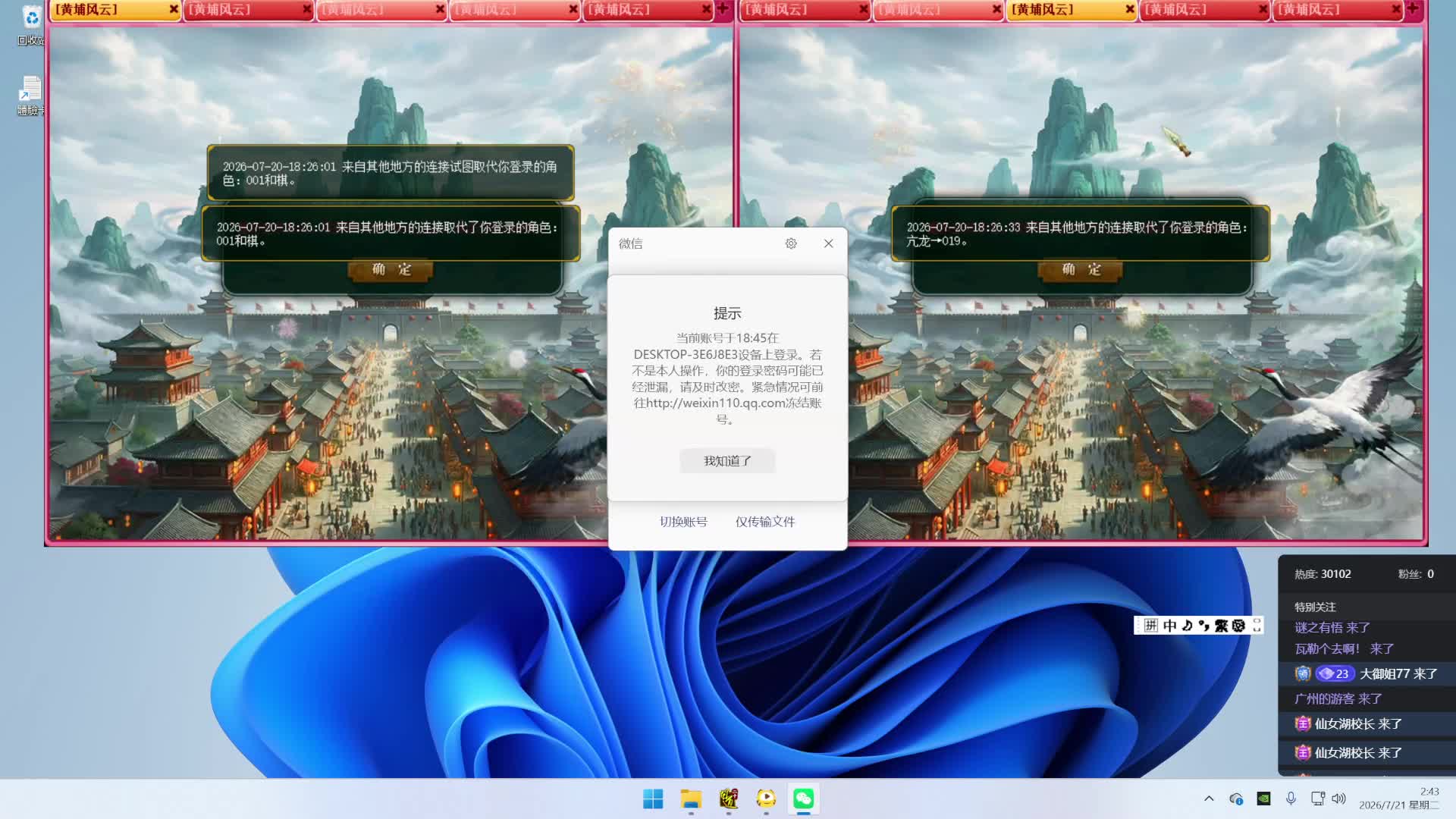Click the microphone tray icon
The width and height of the screenshot is (1456, 819).
(x=1291, y=799)
